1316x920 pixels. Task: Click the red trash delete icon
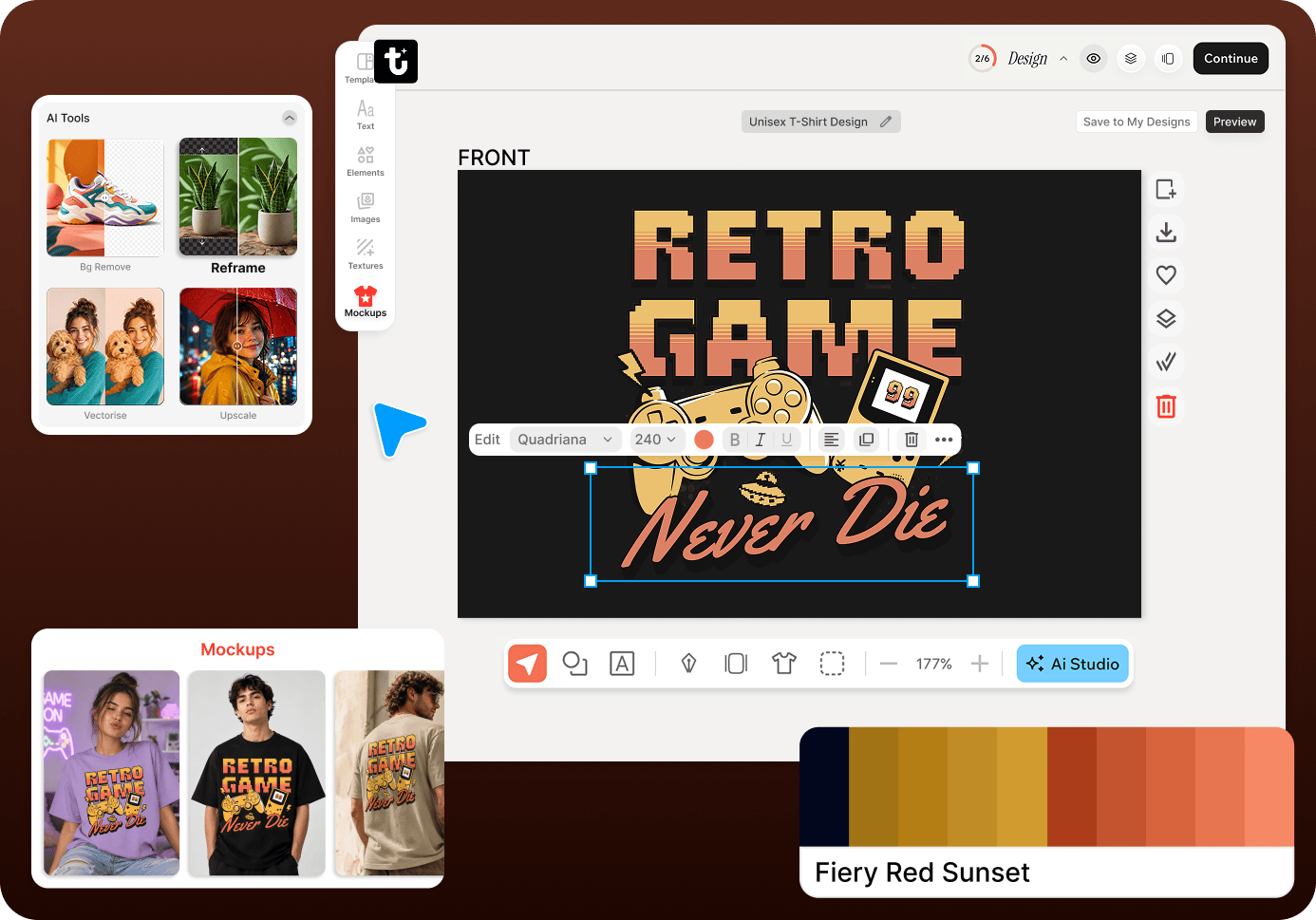pos(1166,406)
